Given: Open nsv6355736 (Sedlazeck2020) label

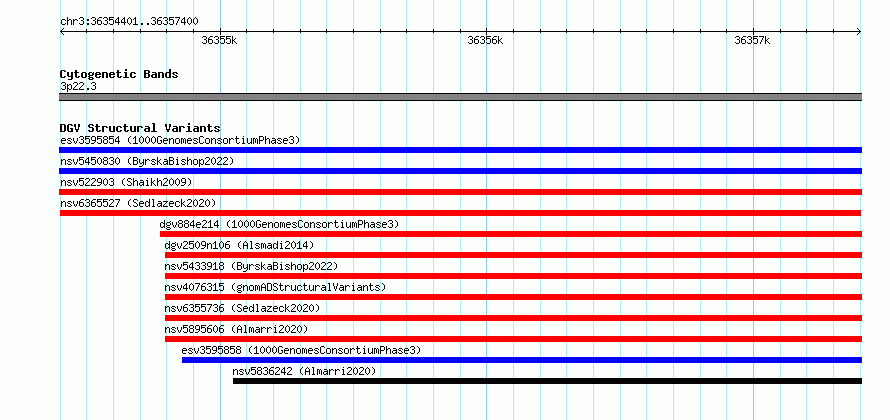Looking at the screenshot, I should click(x=242, y=308).
